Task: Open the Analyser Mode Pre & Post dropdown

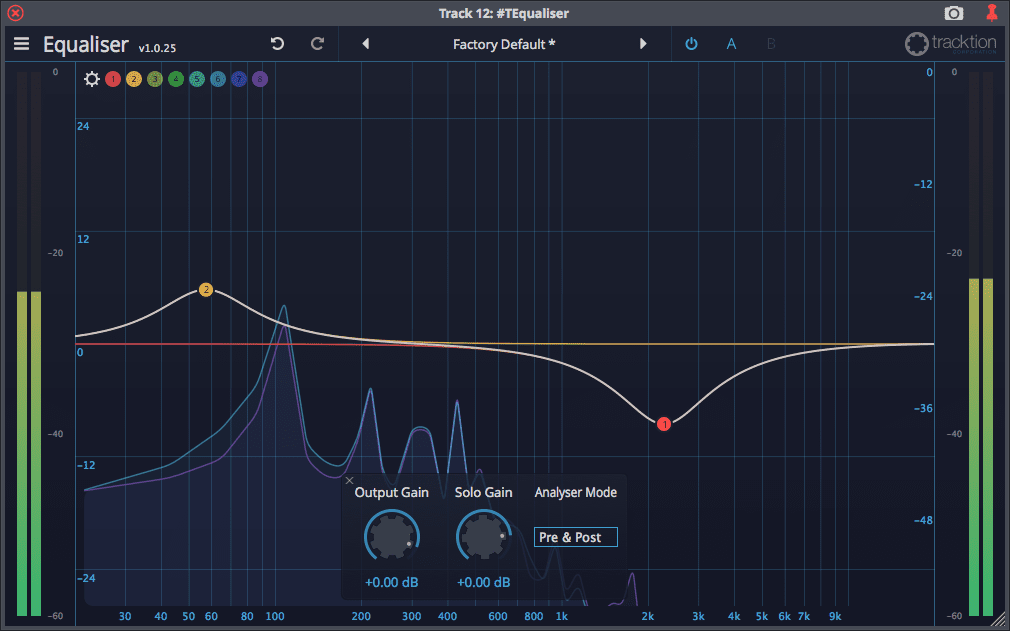Action: [x=576, y=537]
